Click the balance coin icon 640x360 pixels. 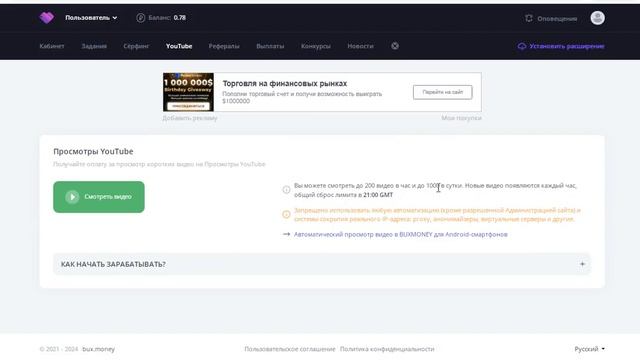[140, 18]
